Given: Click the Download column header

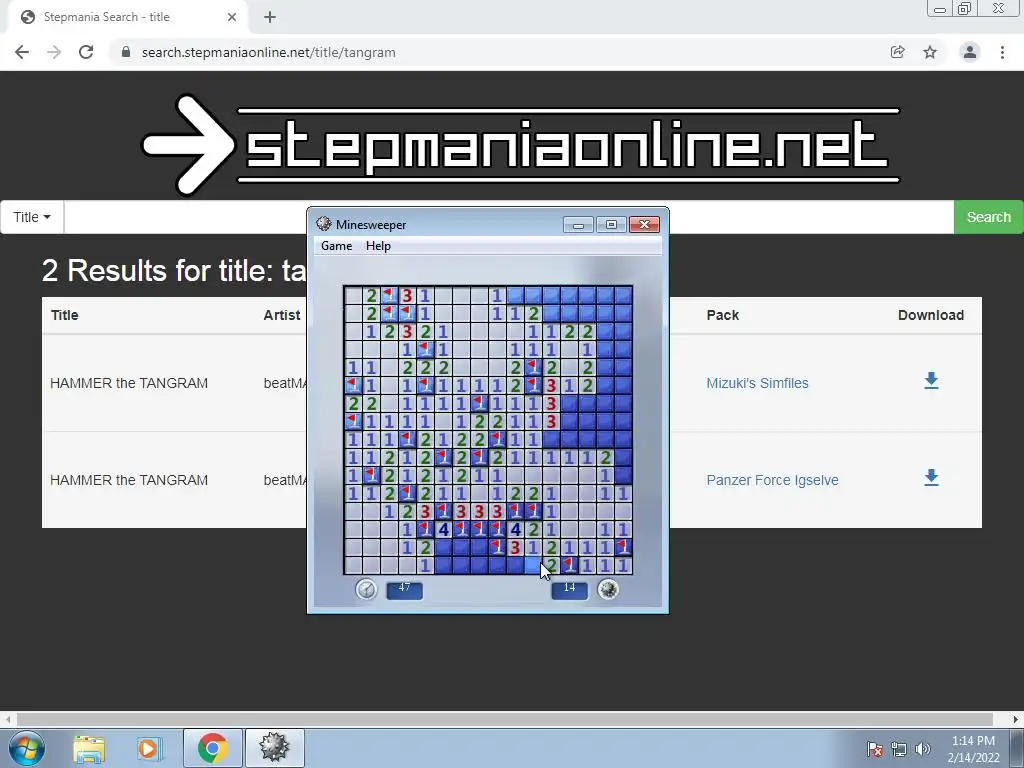Looking at the screenshot, I should pos(931,315).
